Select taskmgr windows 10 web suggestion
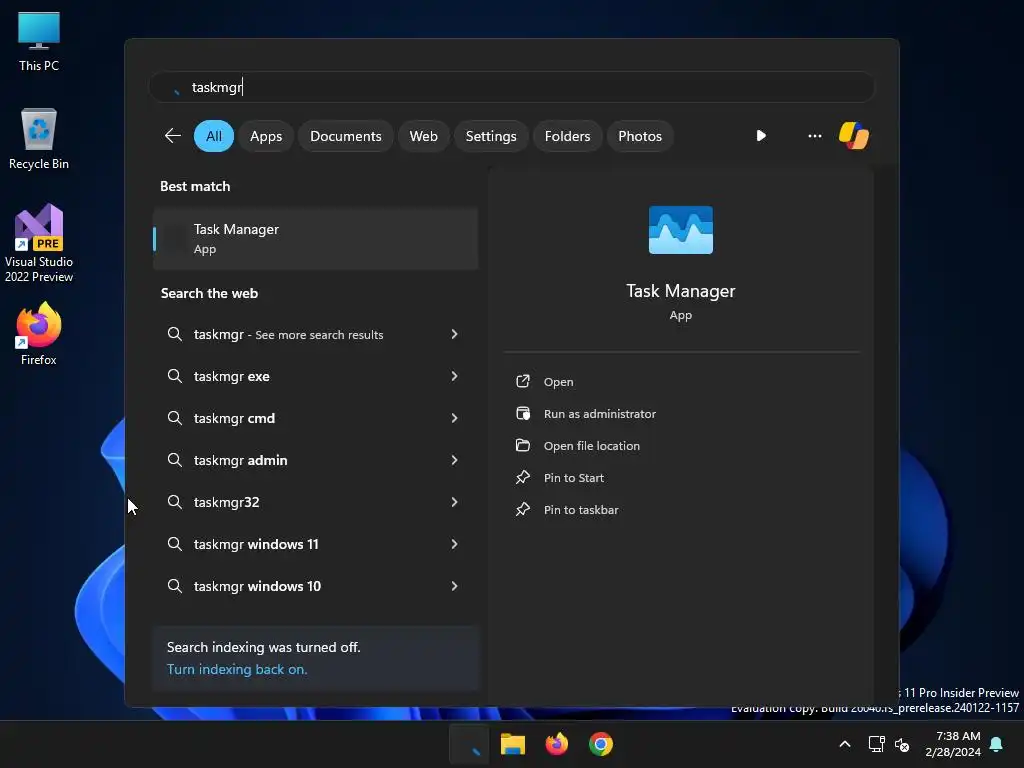 pos(315,586)
